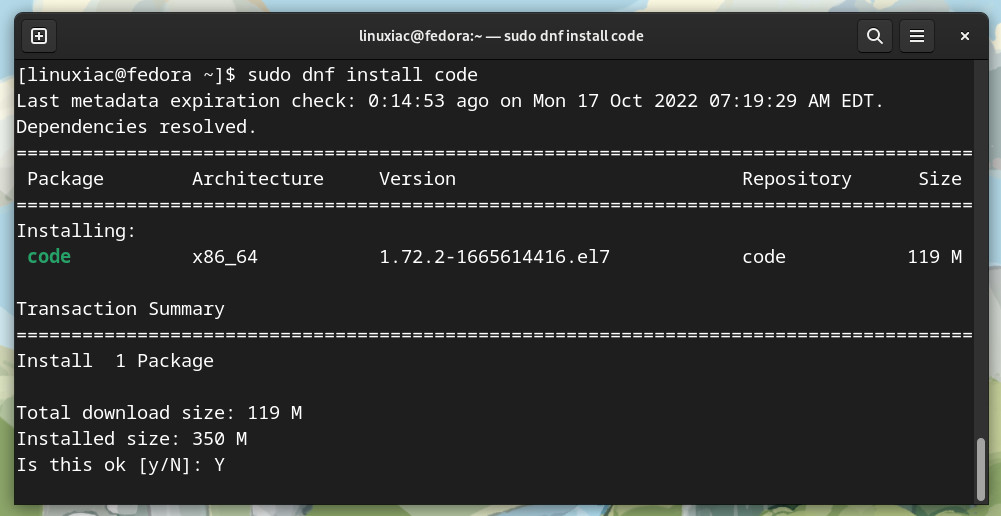Image resolution: width=1001 pixels, height=516 pixels.
Task: Click the 'Architecture' column header
Action: pyautogui.click(x=258, y=179)
